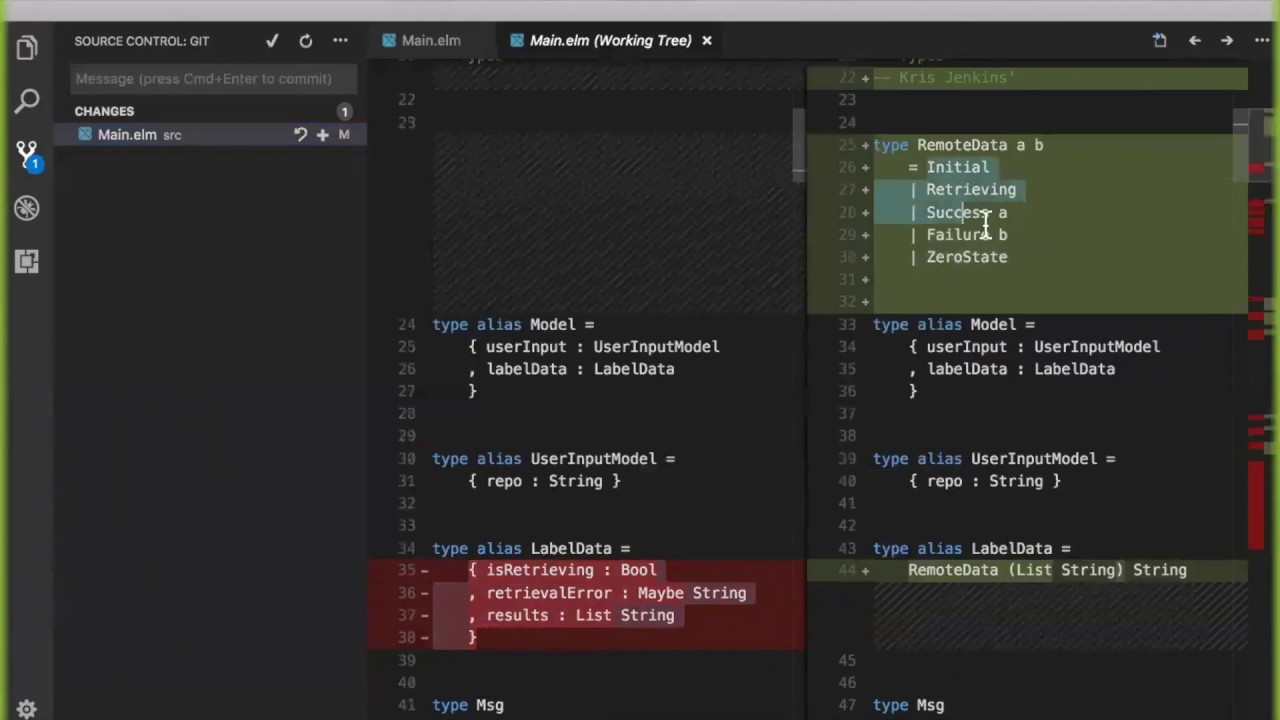Image resolution: width=1280 pixels, height=720 pixels.
Task: Click '{ repo : String }' in right pane
Action: (984, 481)
